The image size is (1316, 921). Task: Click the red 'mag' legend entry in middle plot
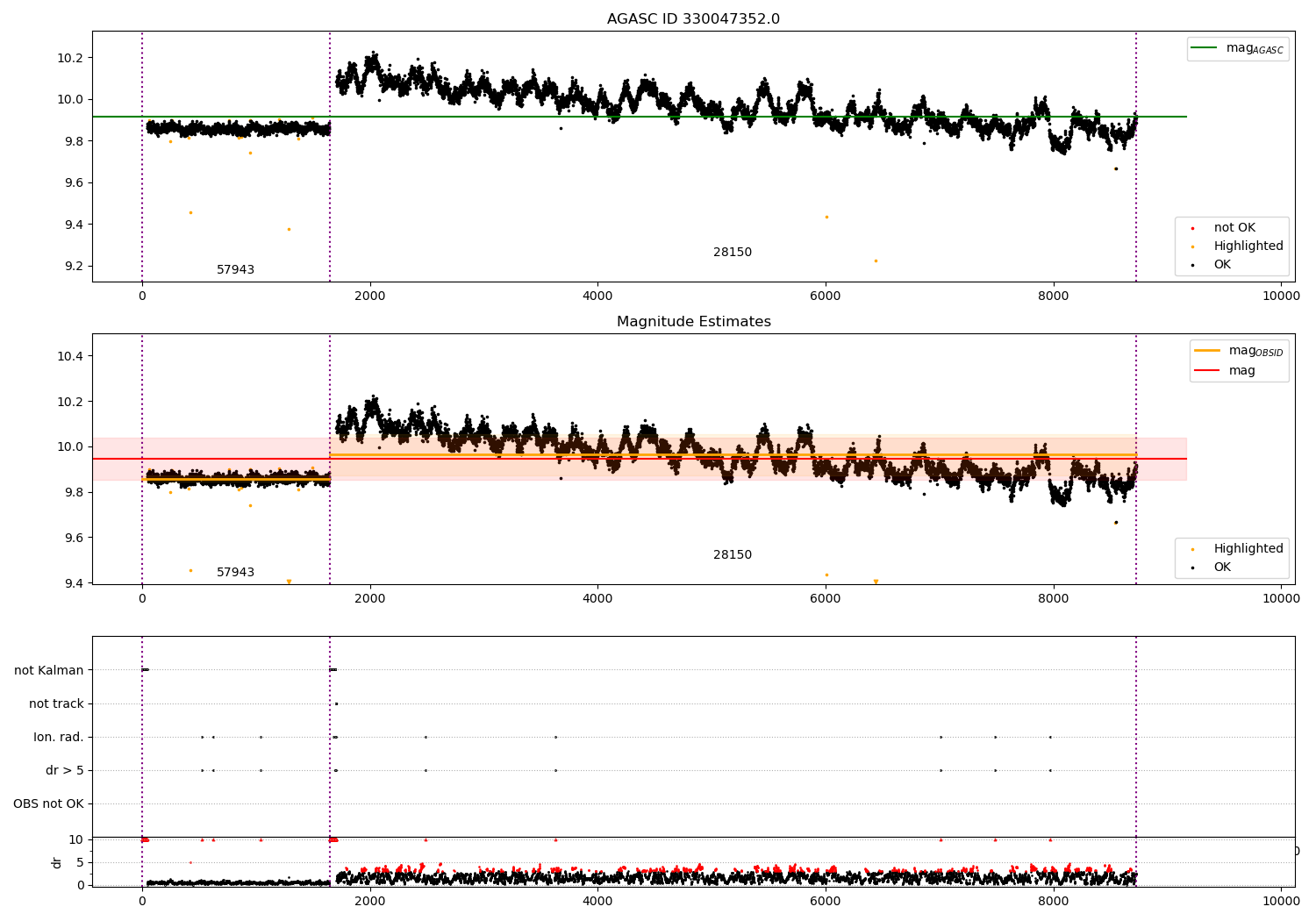[1225, 371]
